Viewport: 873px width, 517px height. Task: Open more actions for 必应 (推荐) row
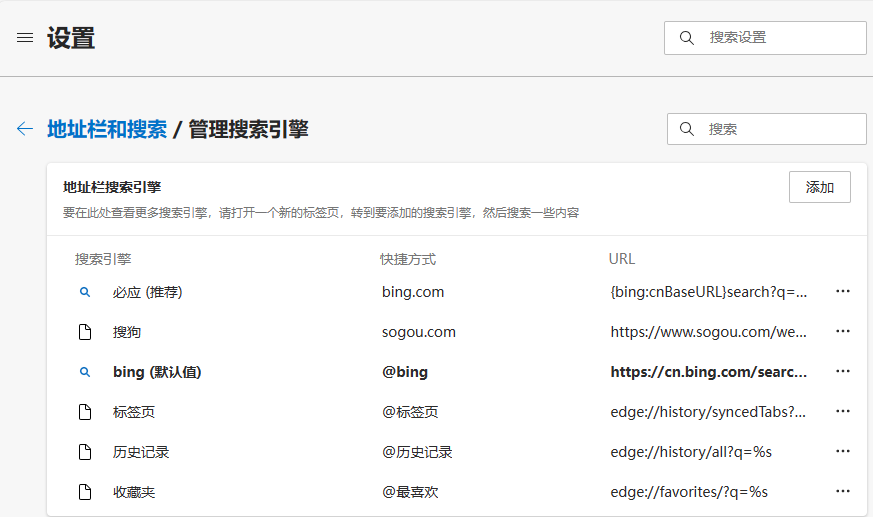tap(843, 291)
